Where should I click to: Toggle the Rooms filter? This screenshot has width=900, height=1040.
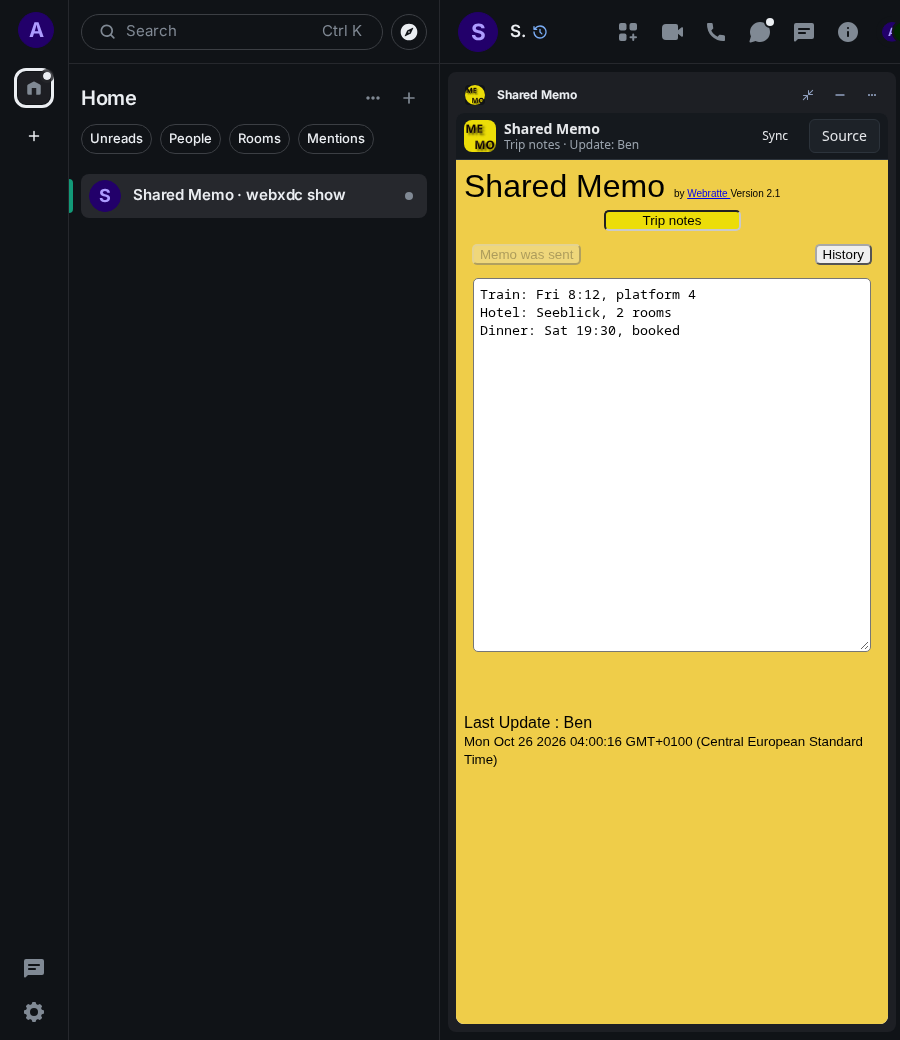(x=259, y=139)
